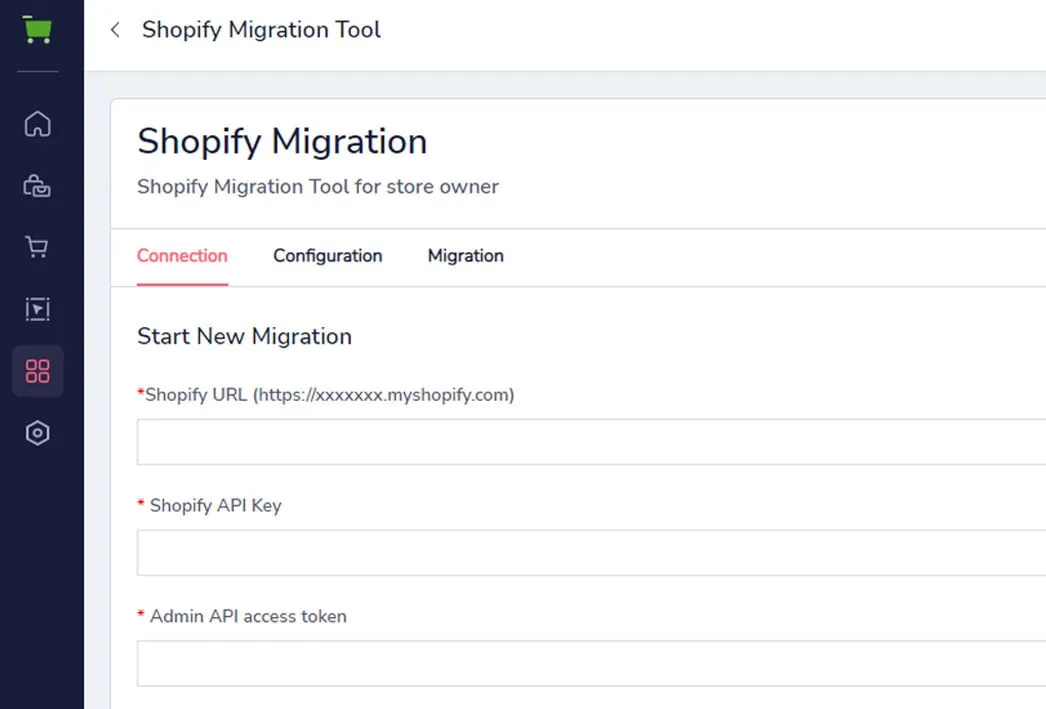Viewport: 1046px width, 709px height.
Task: Click the media play icon in sidebar
Action: 37,310
